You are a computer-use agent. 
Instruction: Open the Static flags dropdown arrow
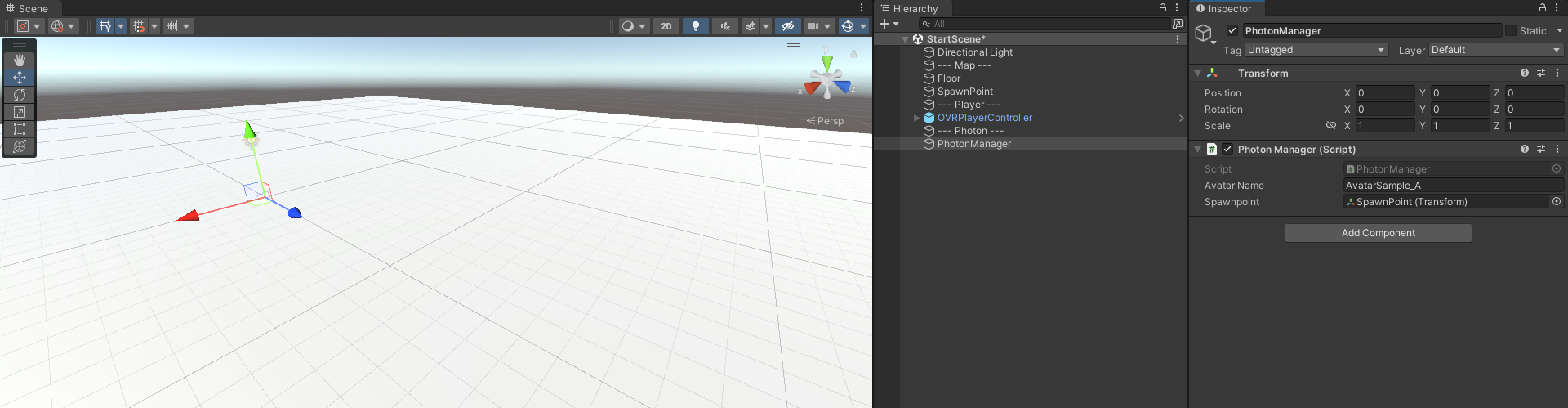(x=1560, y=30)
